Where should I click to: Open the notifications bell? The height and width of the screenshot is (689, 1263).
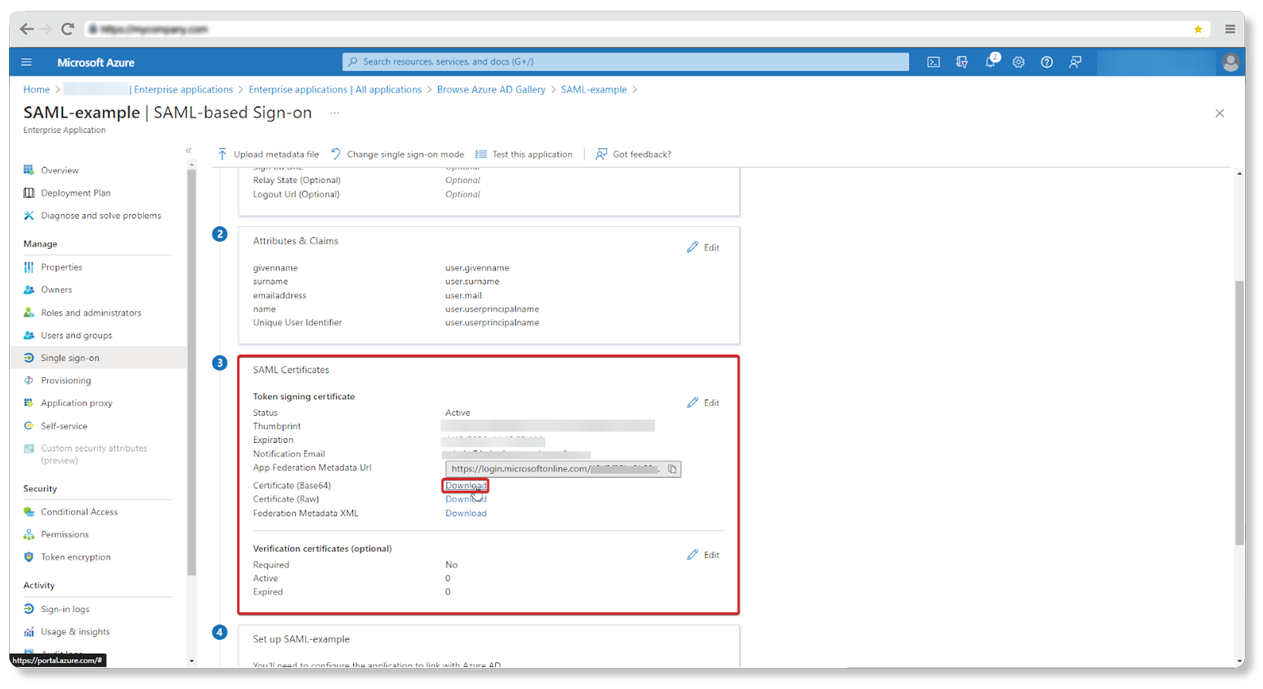991,62
